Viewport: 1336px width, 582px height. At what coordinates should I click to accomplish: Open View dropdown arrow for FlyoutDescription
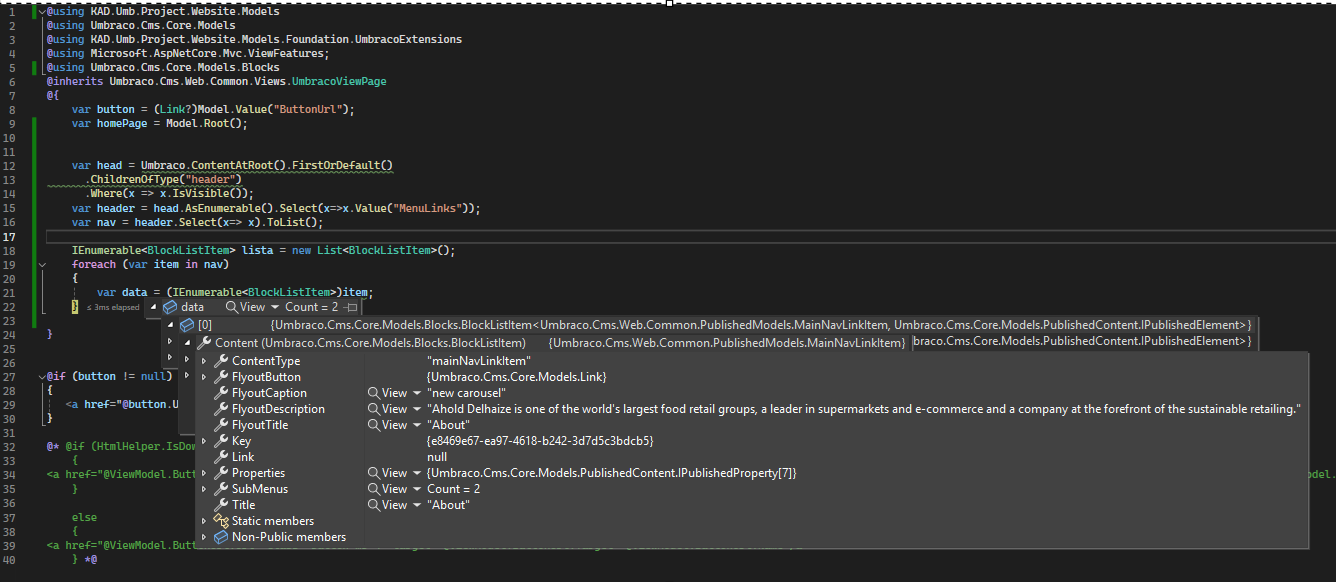tap(416, 409)
